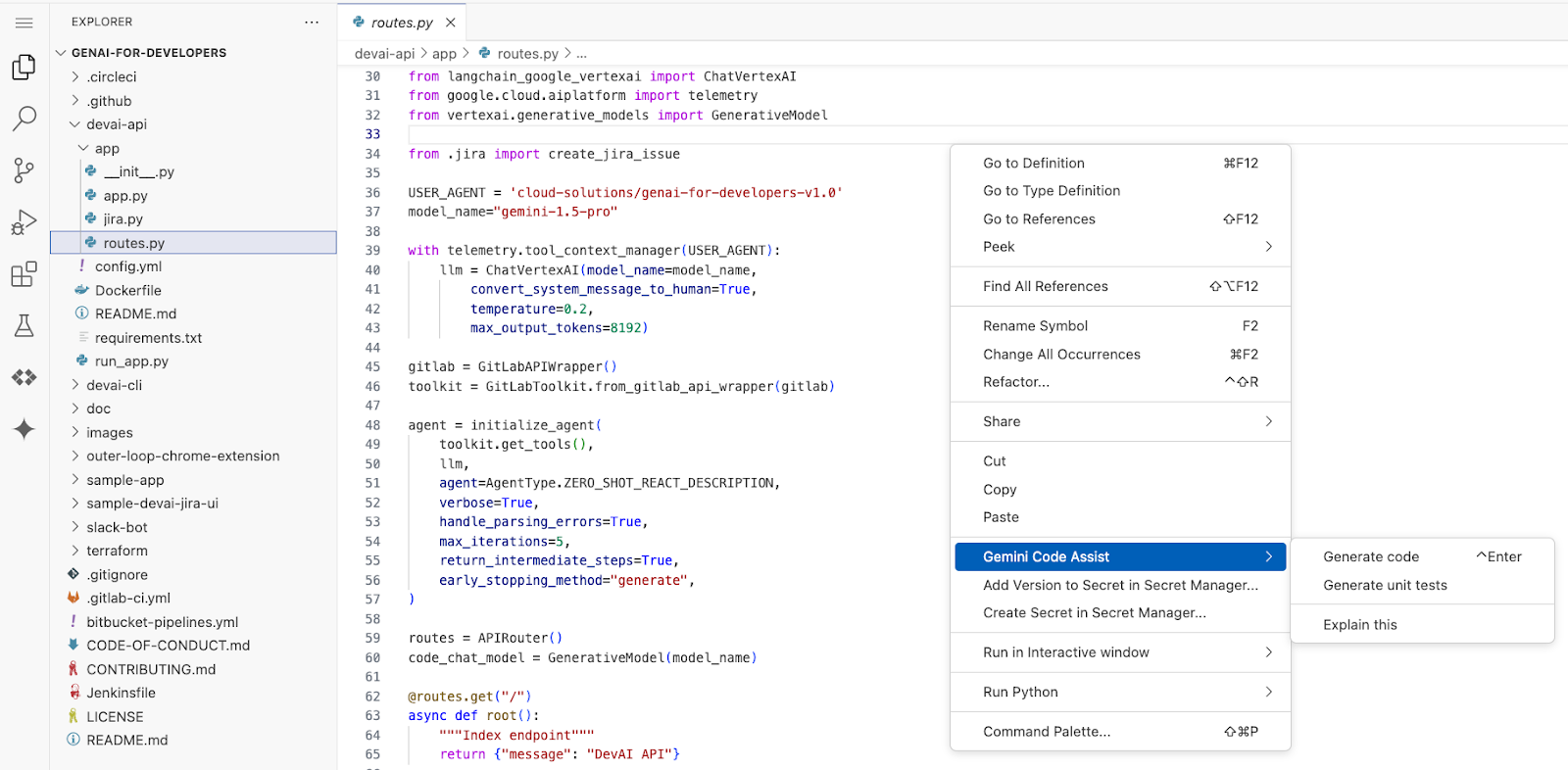Expand the sample-app folder
The height and width of the screenshot is (770, 1568).
click(x=193, y=480)
